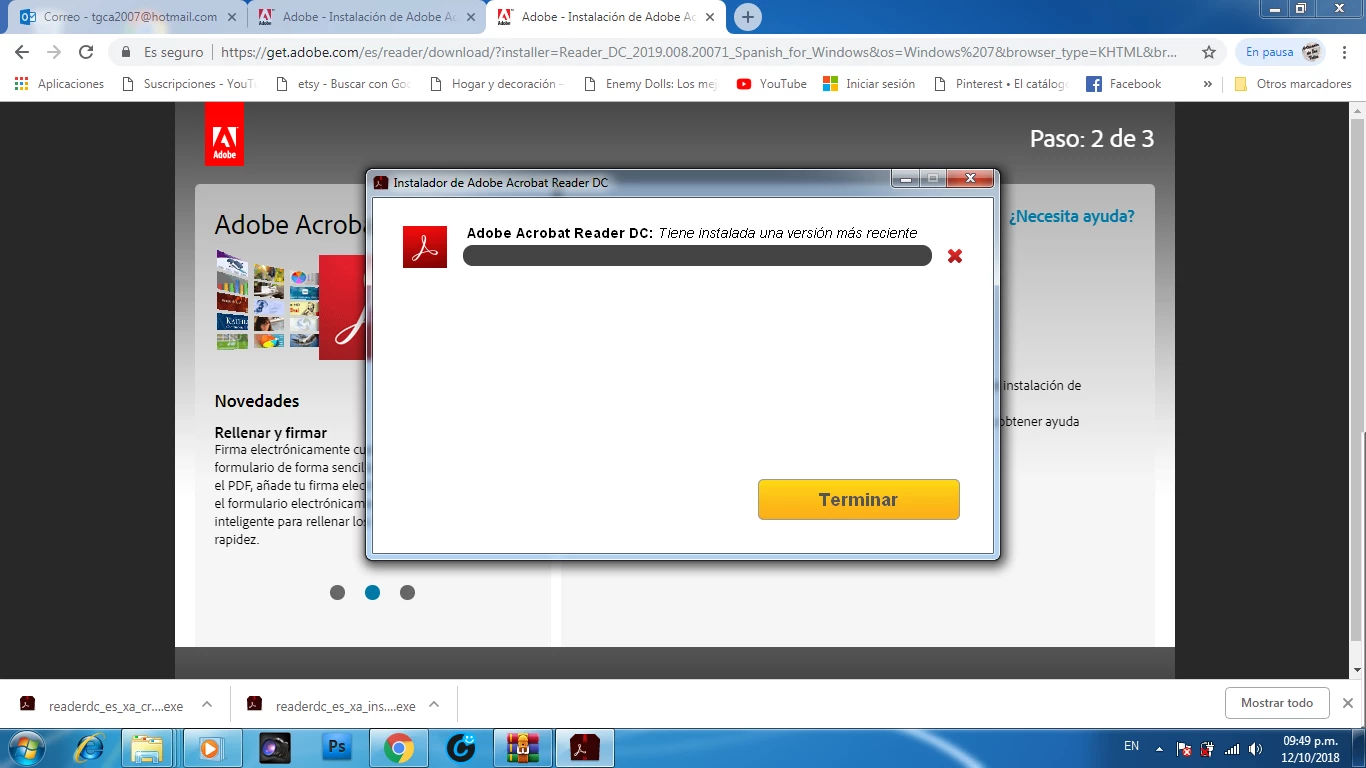This screenshot has height=768, width=1366.
Task: Select the second blue carousel dot
Action: pos(372,592)
